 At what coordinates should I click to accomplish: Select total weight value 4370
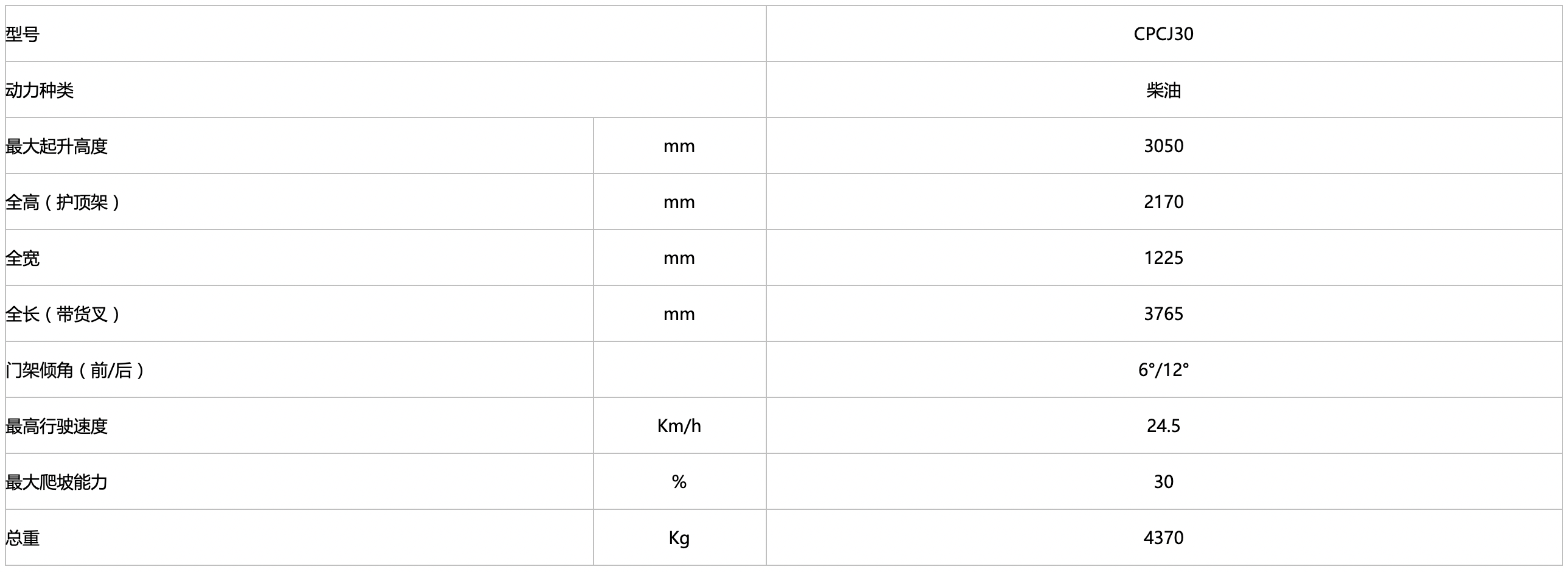tap(1163, 538)
